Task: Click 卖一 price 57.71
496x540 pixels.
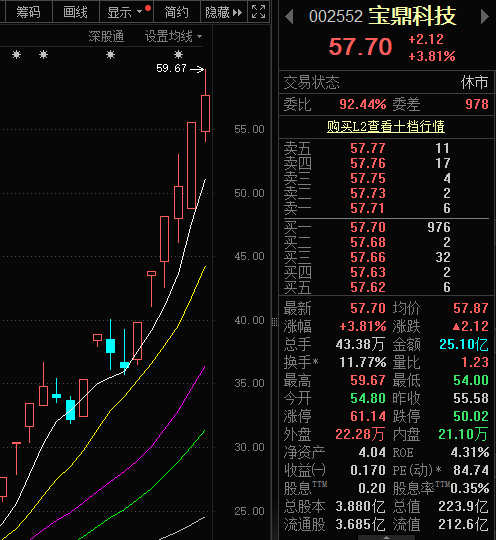Action: click(x=368, y=208)
